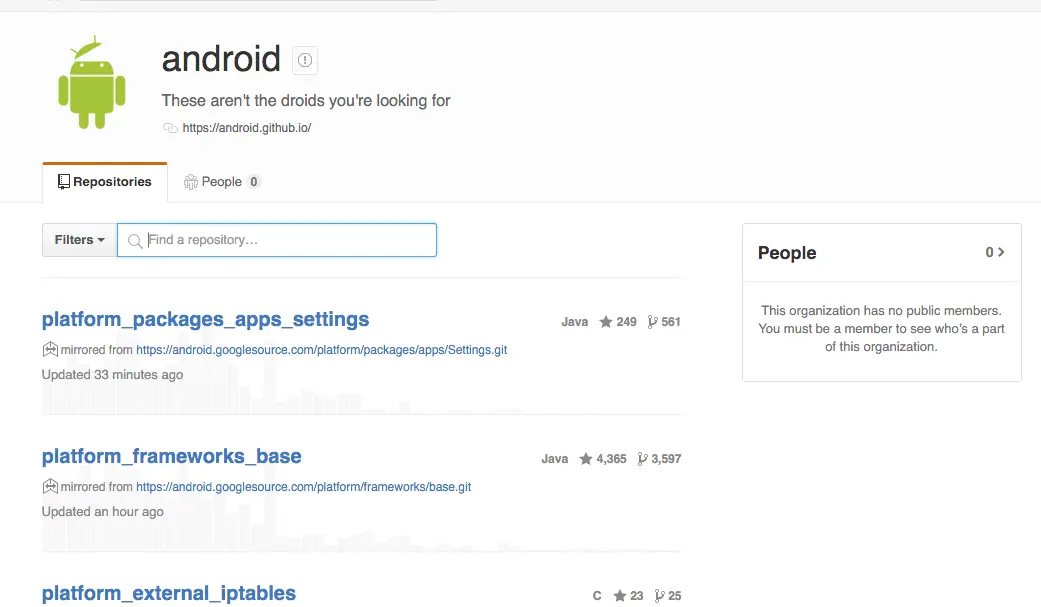Click the organization tagline about droids
This screenshot has width=1041, height=607.
coord(306,101)
